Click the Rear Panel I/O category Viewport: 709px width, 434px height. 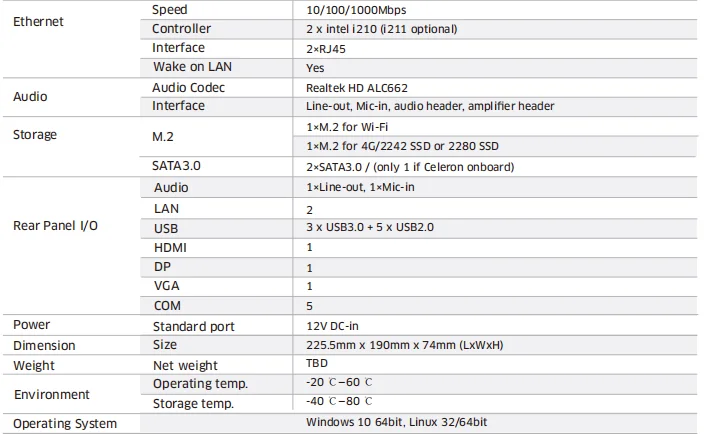pyautogui.click(x=55, y=227)
